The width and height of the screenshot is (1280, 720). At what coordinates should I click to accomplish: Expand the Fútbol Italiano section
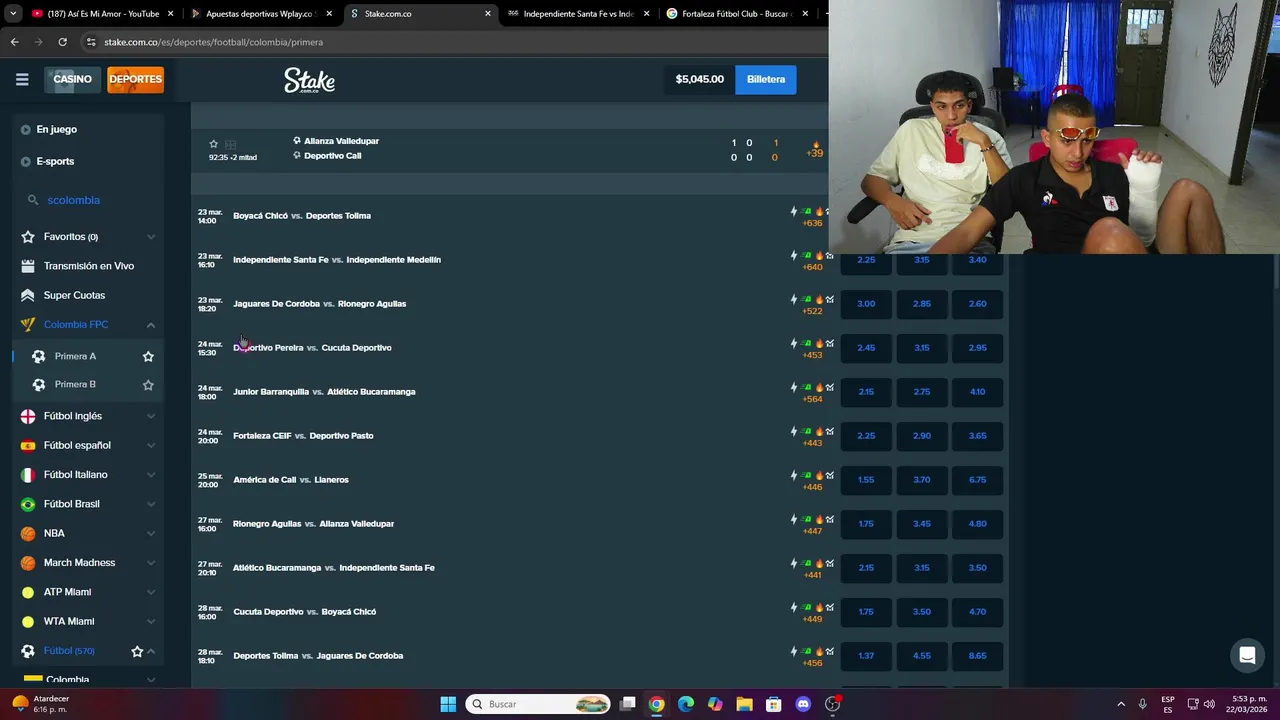(151, 475)
